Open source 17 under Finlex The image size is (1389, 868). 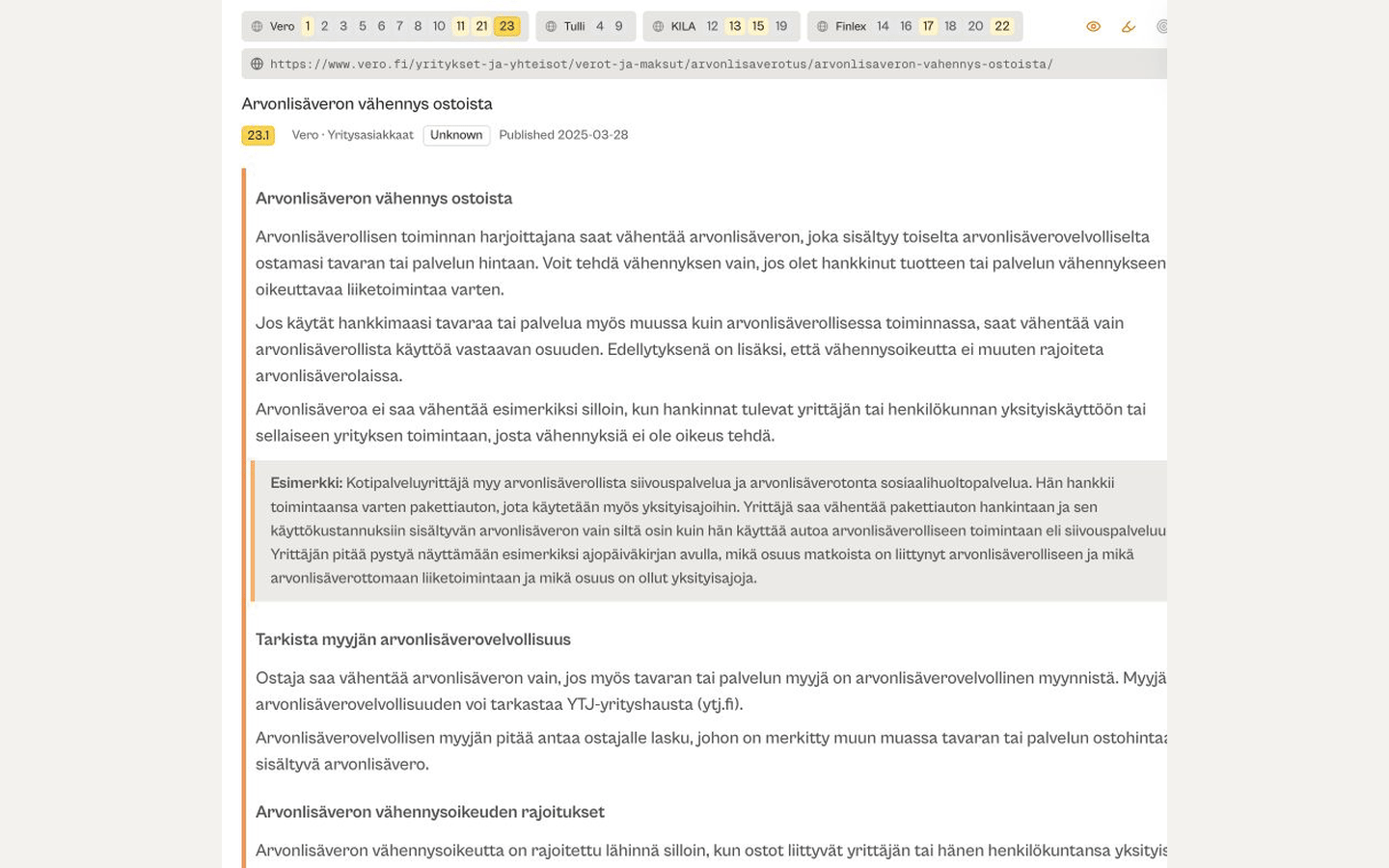[928, 26]
